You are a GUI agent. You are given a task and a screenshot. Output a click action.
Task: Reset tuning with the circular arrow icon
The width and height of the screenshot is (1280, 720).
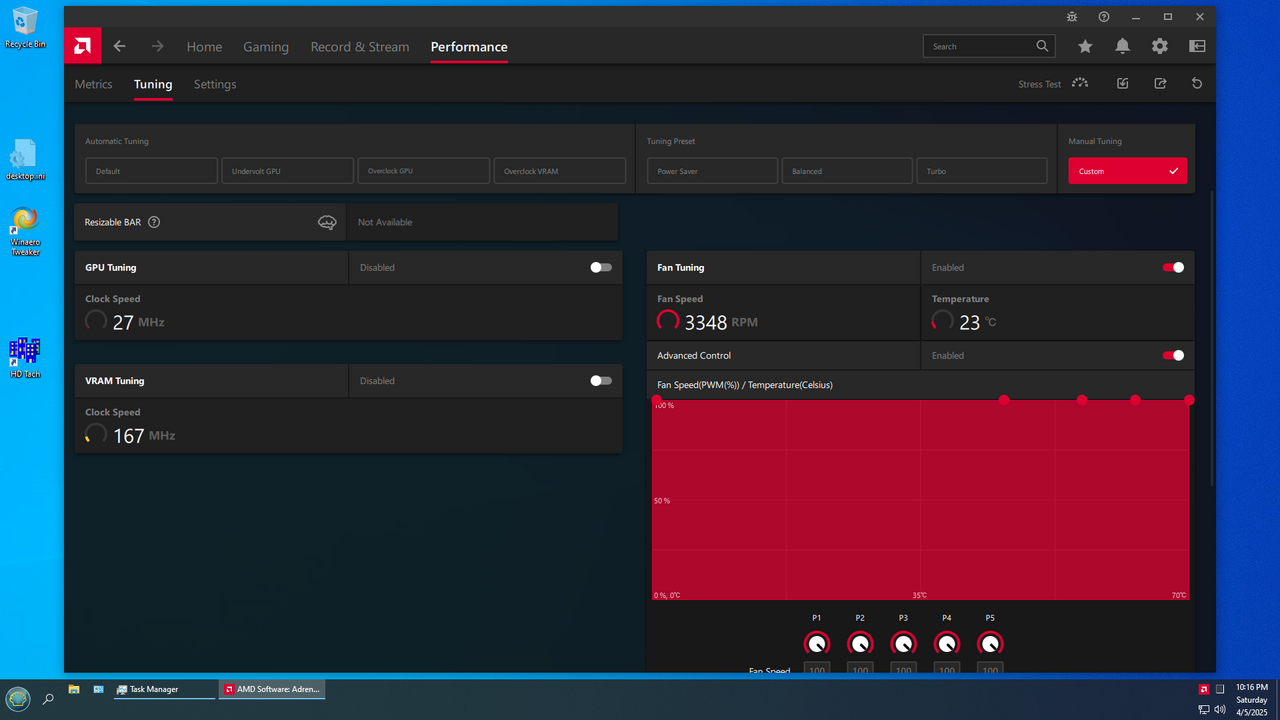point(1197,84)
